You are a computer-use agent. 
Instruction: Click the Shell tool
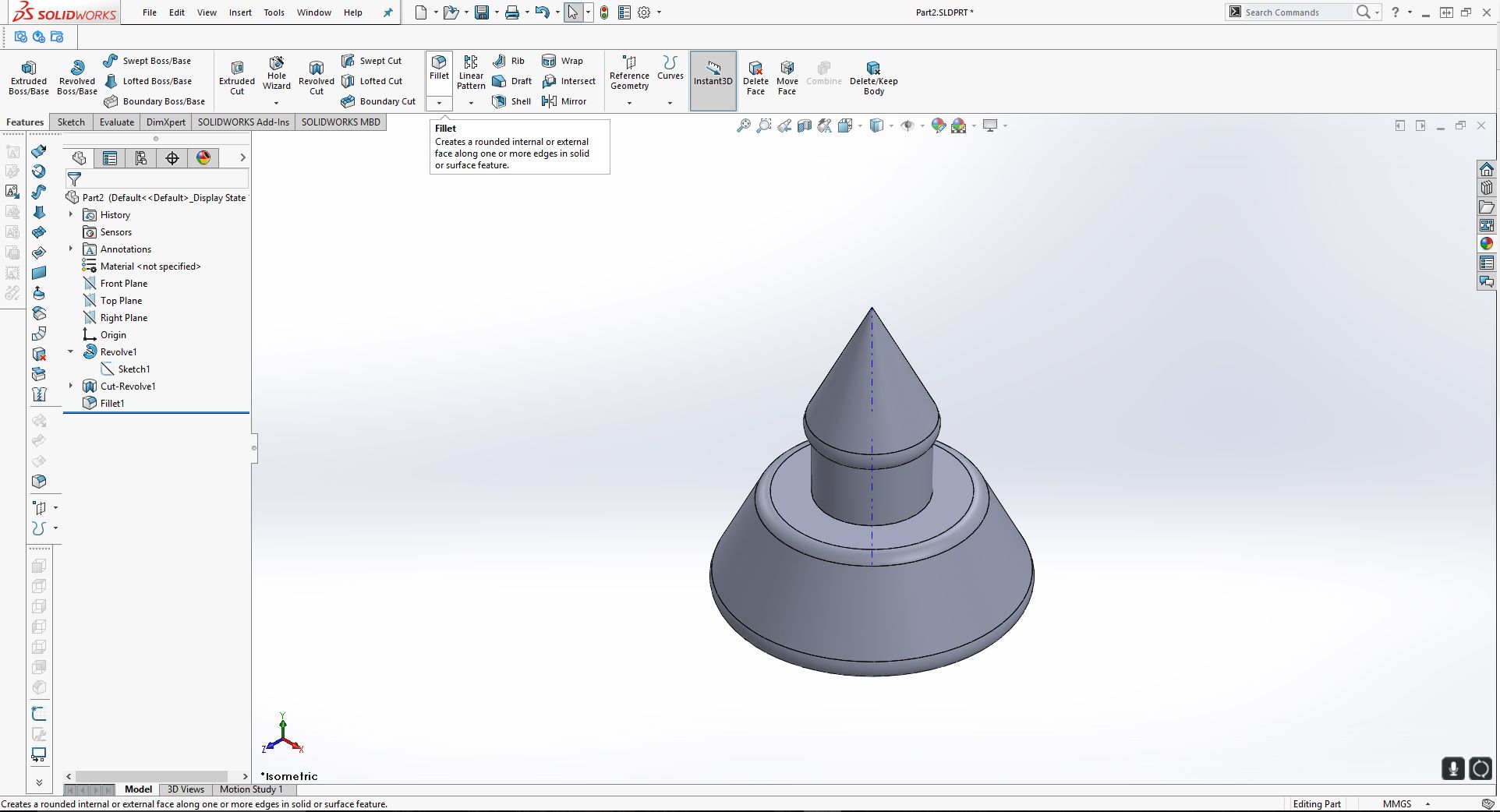tap(512, 101)
